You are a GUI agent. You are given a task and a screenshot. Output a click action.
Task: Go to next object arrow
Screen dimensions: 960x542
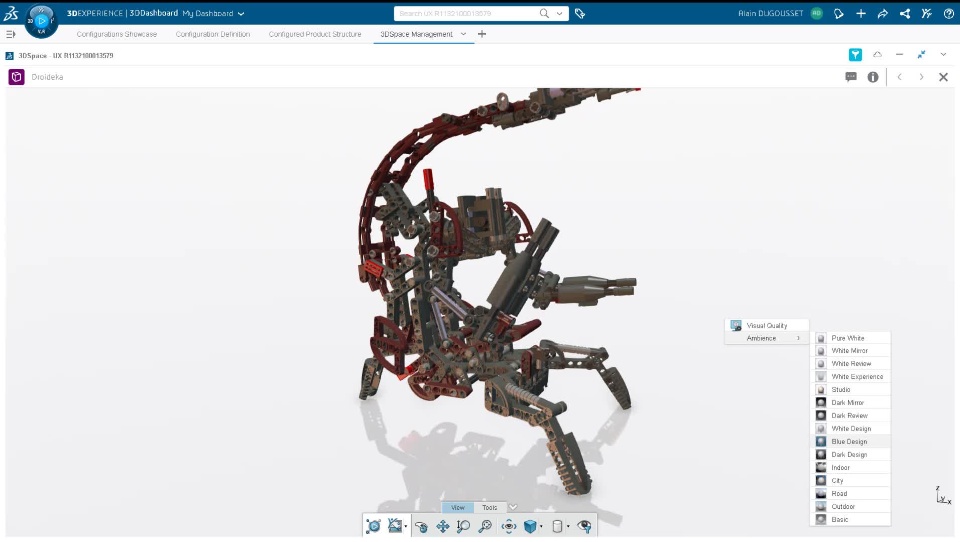point(921,77)
